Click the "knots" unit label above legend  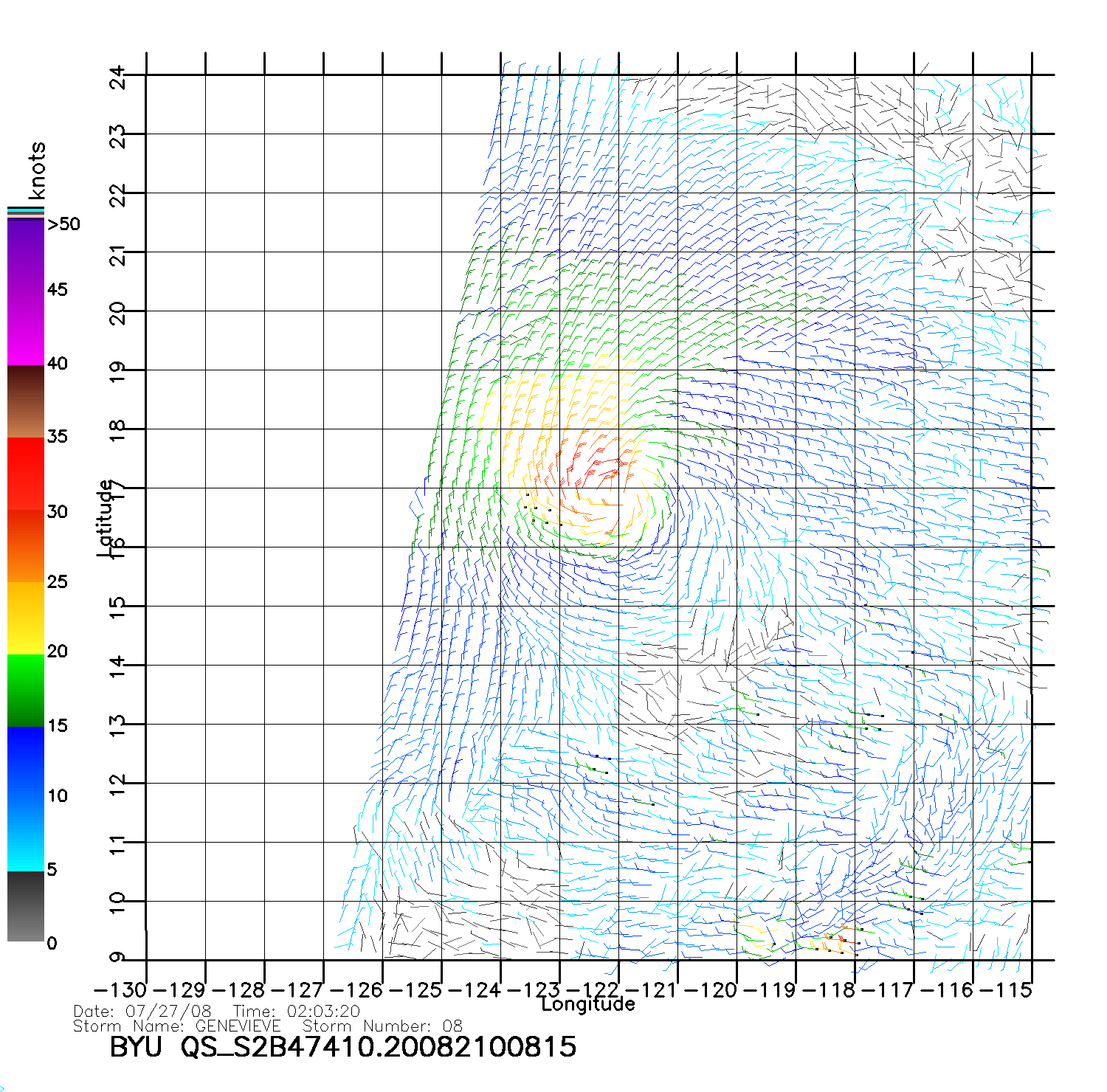tap(37, 170)
